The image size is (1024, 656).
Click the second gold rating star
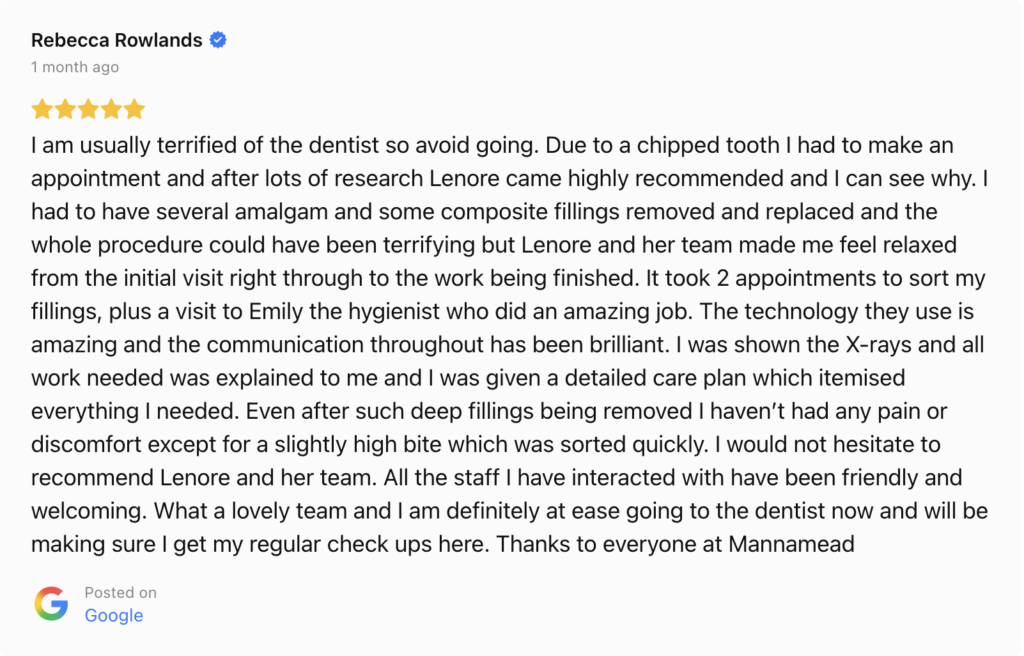[x=65, y=109]
